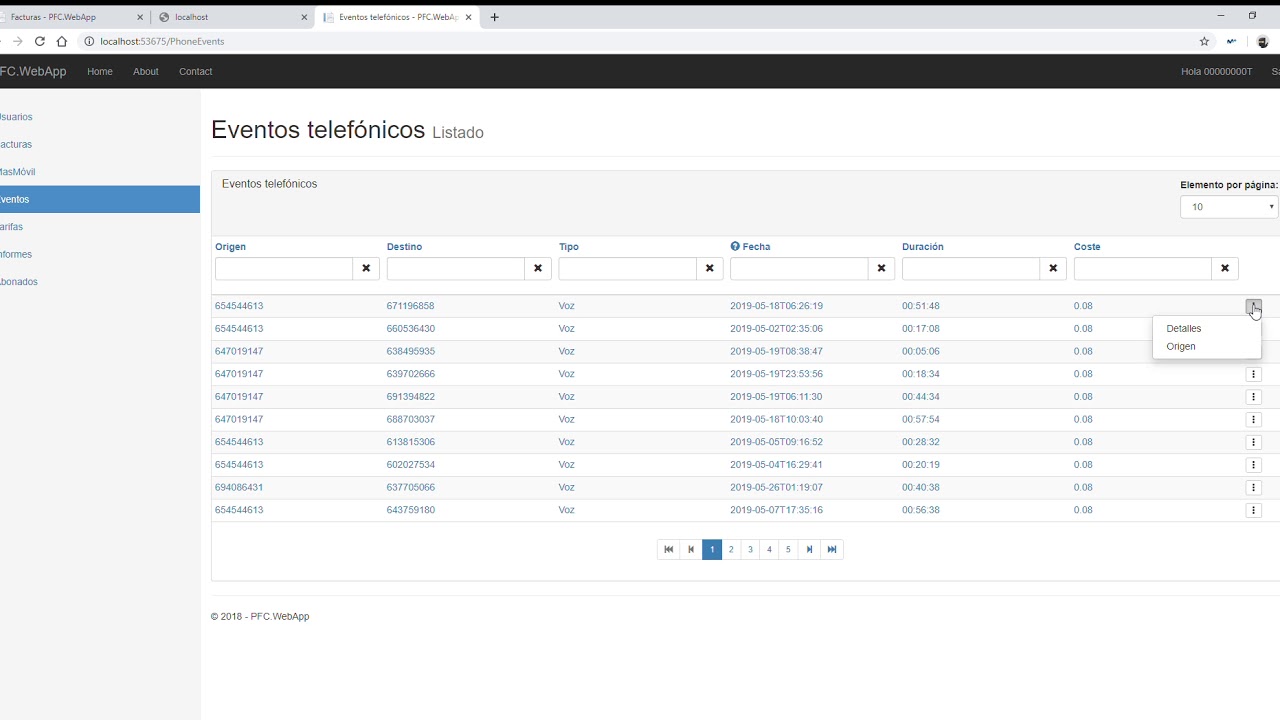
Task: Sort by Origen column header
Action: click(x=230, y=246)
